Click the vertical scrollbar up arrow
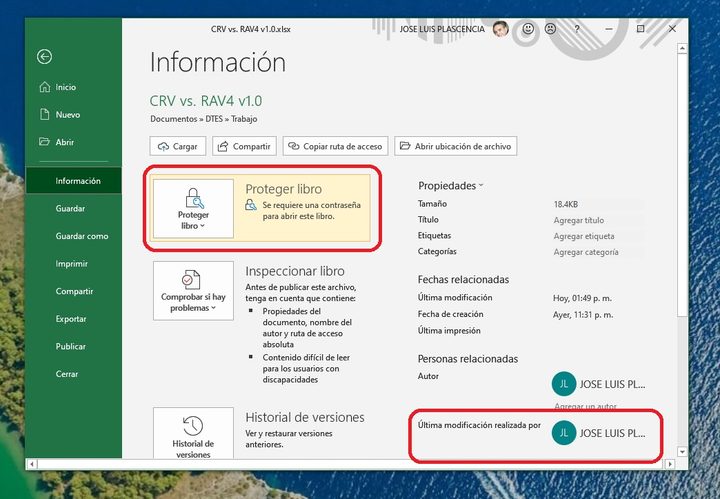The height and width of the screenshot is (499, 720). (682, 48)
